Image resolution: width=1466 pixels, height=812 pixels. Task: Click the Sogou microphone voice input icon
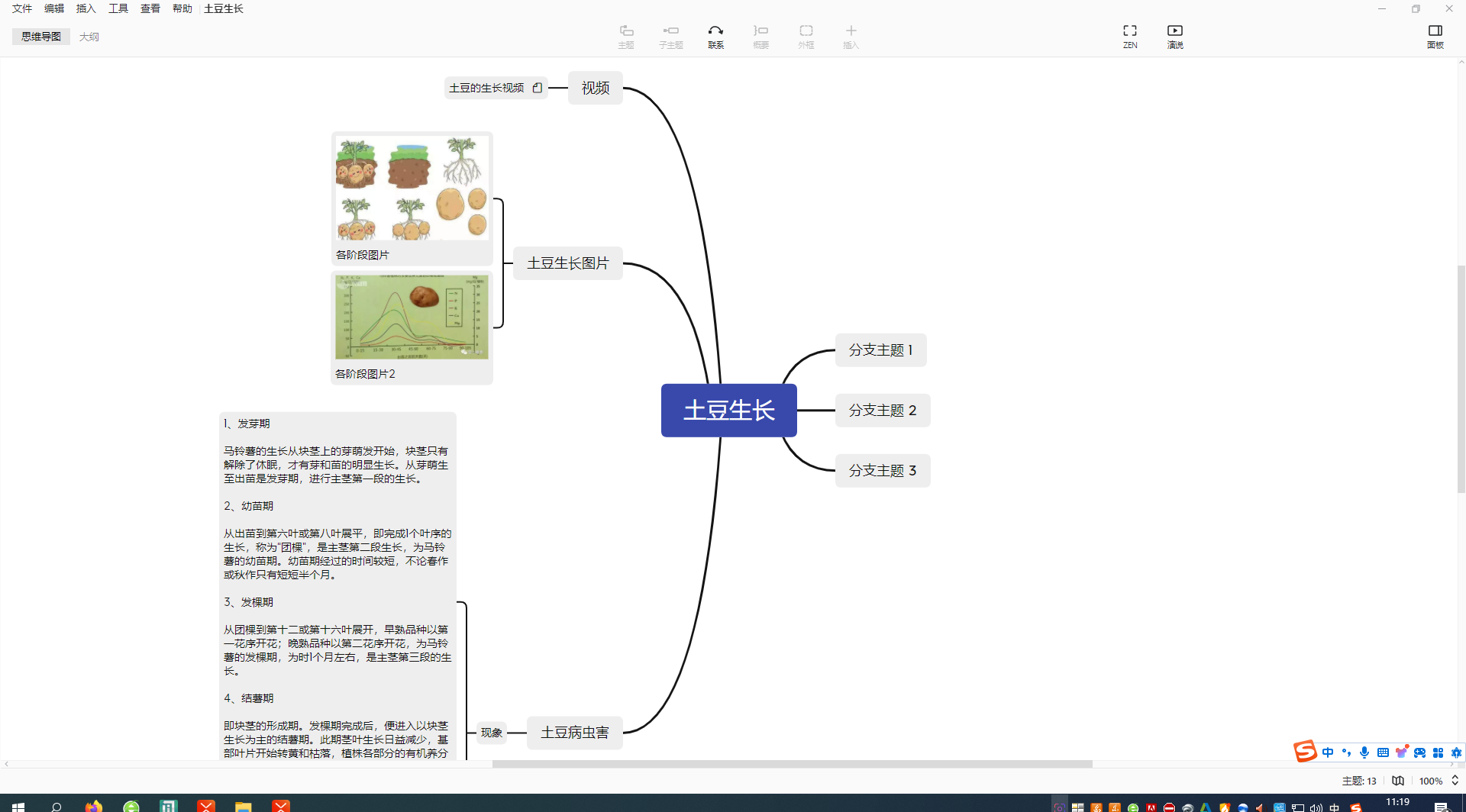[x=1364, y=752]
